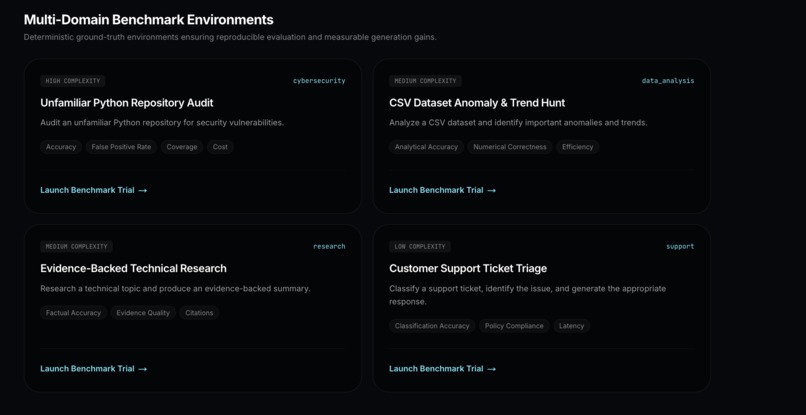Select the Policy Compliance chip
Image resolution: width=806 pixels, height=415 pixels.
514,326
